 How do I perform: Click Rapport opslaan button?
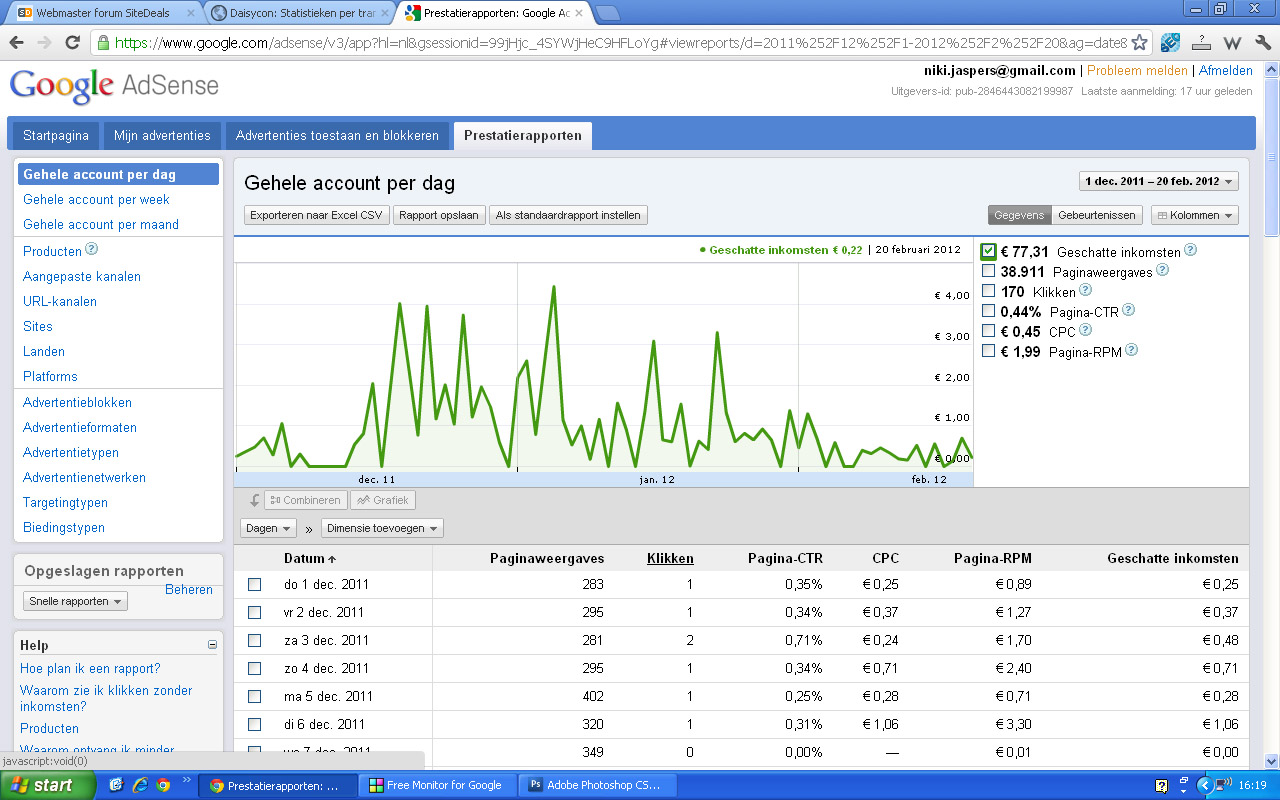439,215
